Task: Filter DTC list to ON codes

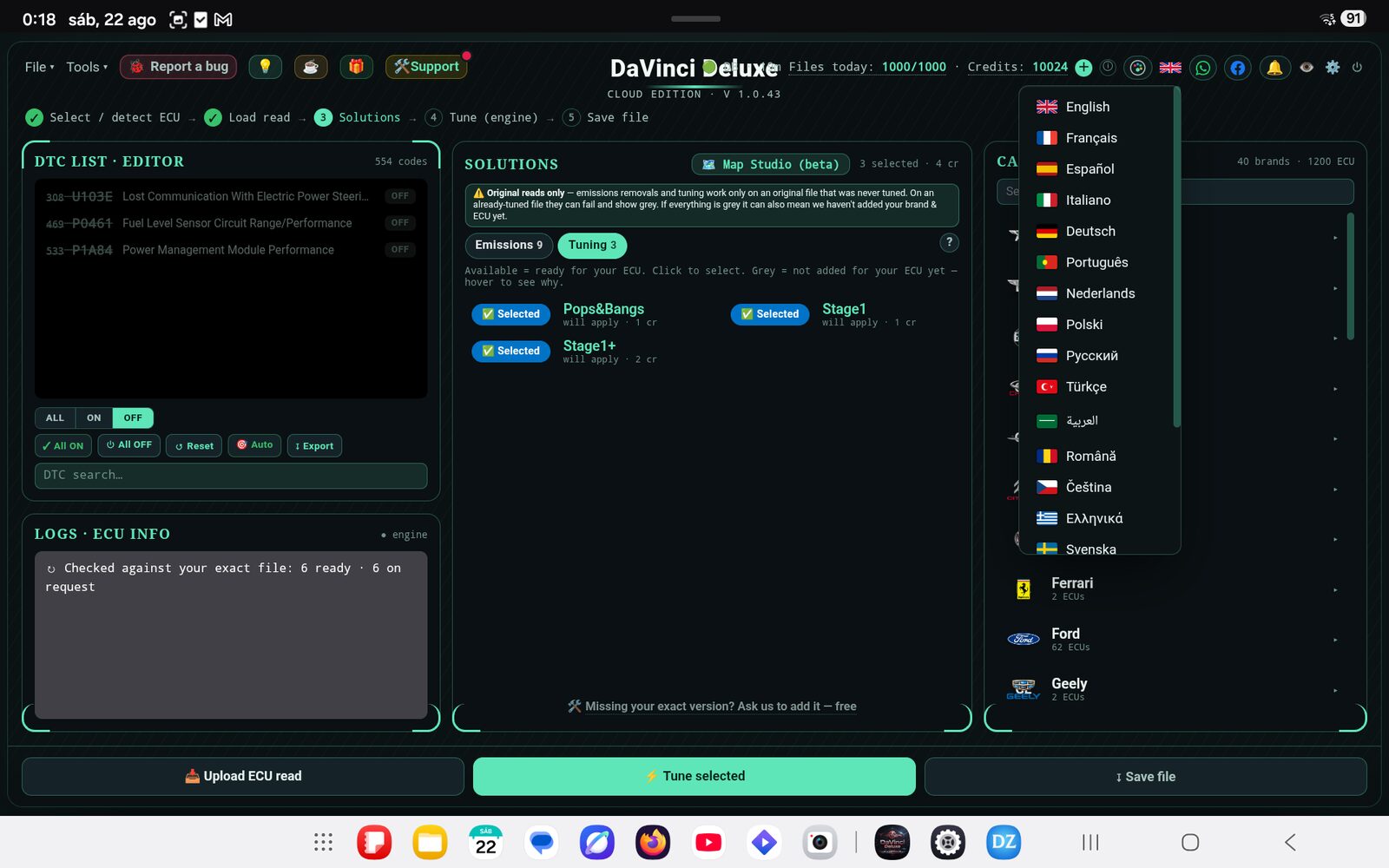Action: (94, 418)
